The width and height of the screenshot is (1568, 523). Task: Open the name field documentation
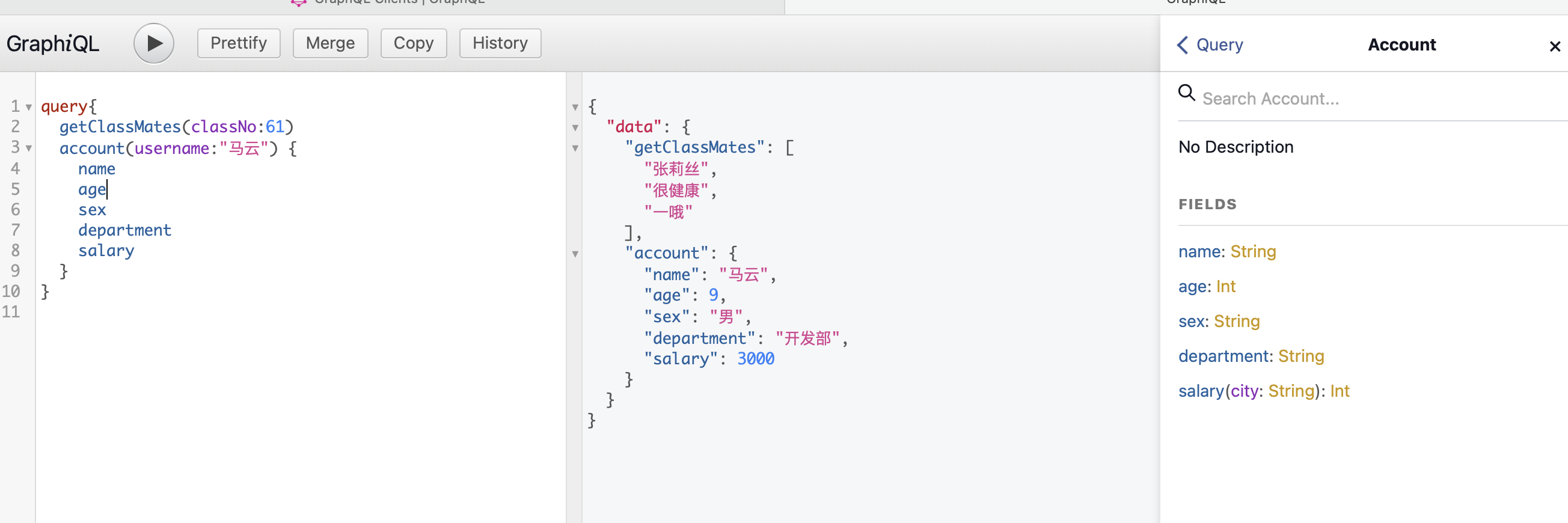[1199, 251]
